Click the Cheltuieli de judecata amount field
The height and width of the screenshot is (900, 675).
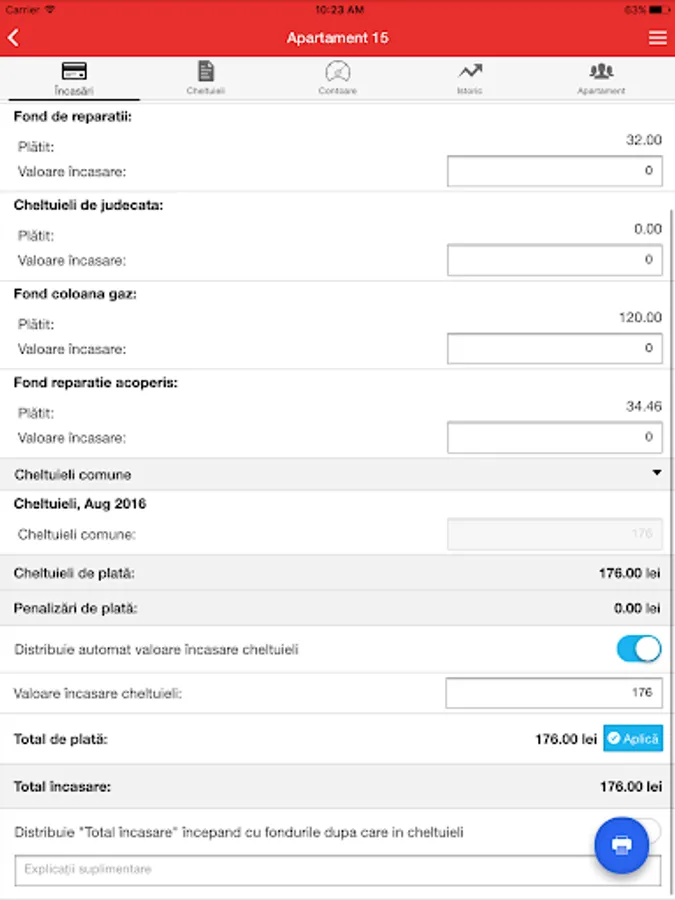coord(554,261)
